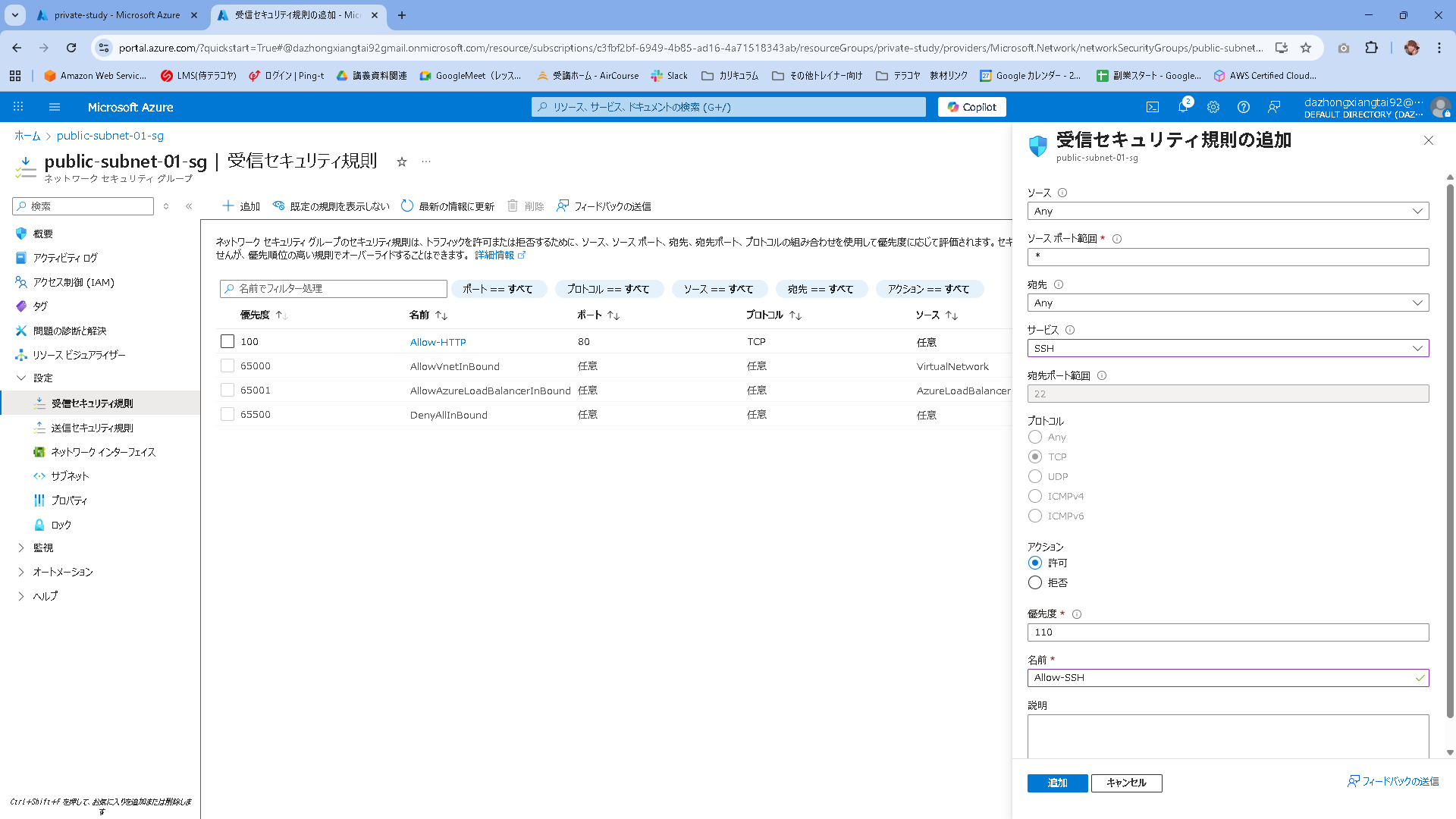Click the 追加 button to add rule
1456x819 pixels.
tap(1057, 783)
